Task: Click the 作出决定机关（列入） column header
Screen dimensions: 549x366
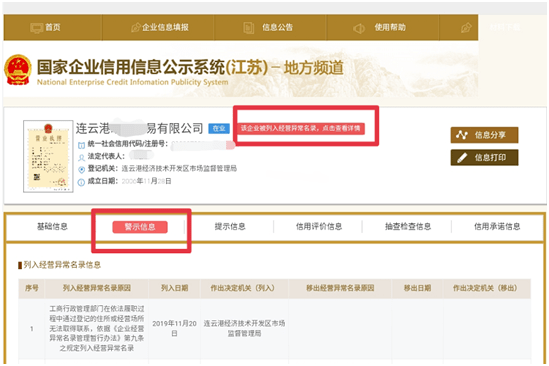Action: click(244, 288)
